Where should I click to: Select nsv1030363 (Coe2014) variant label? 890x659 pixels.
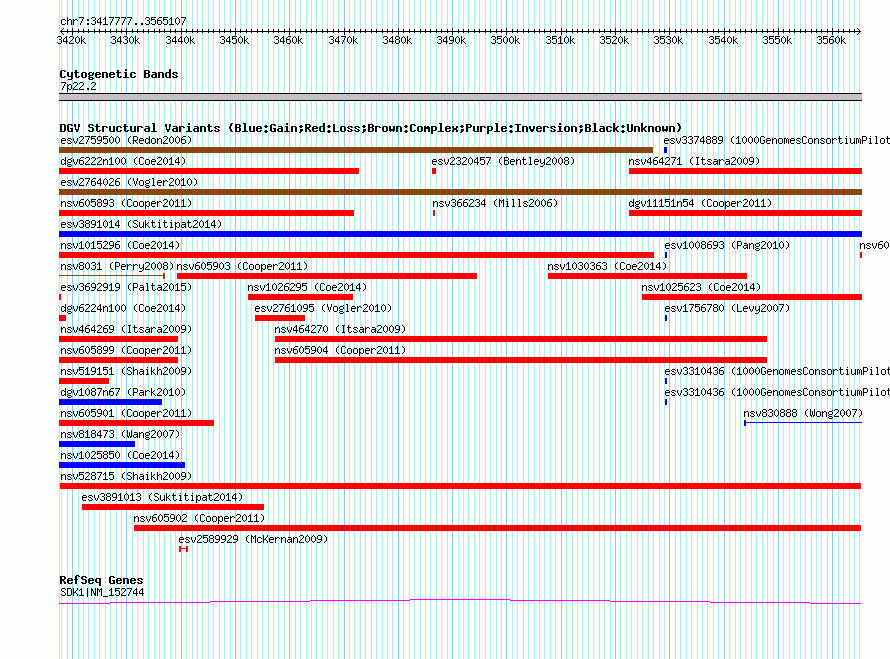pyautogui.click(x=607, y=266)
